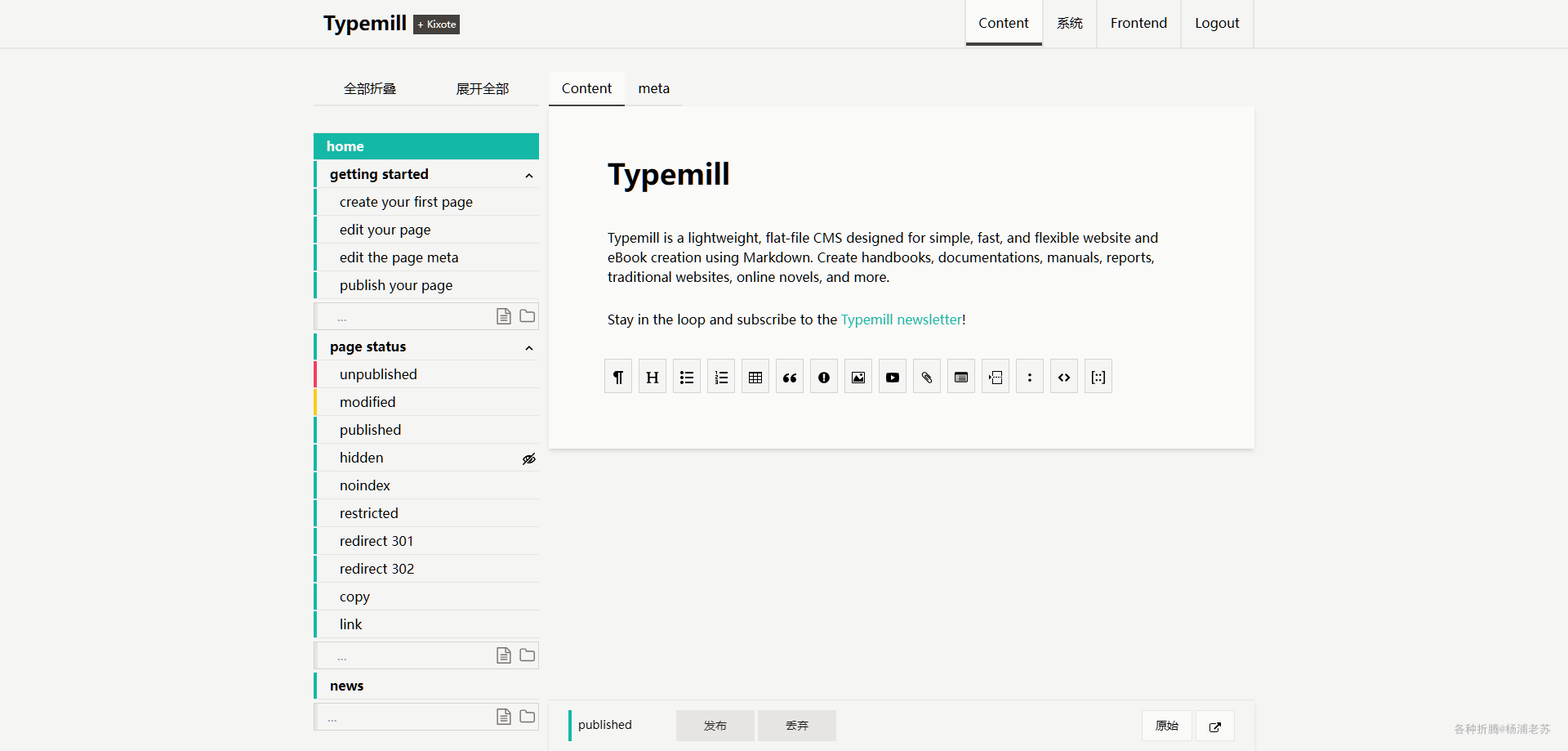Insert a bullet list block
The image size is (1568, 751).
tap(687, 377)
